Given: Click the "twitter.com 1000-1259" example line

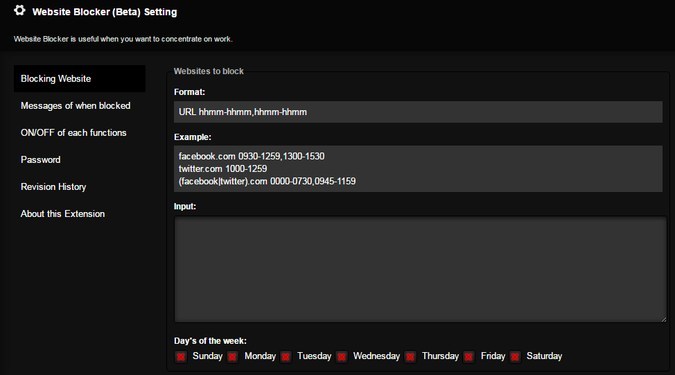Looking at the screenshot, I should click(223, 169).
